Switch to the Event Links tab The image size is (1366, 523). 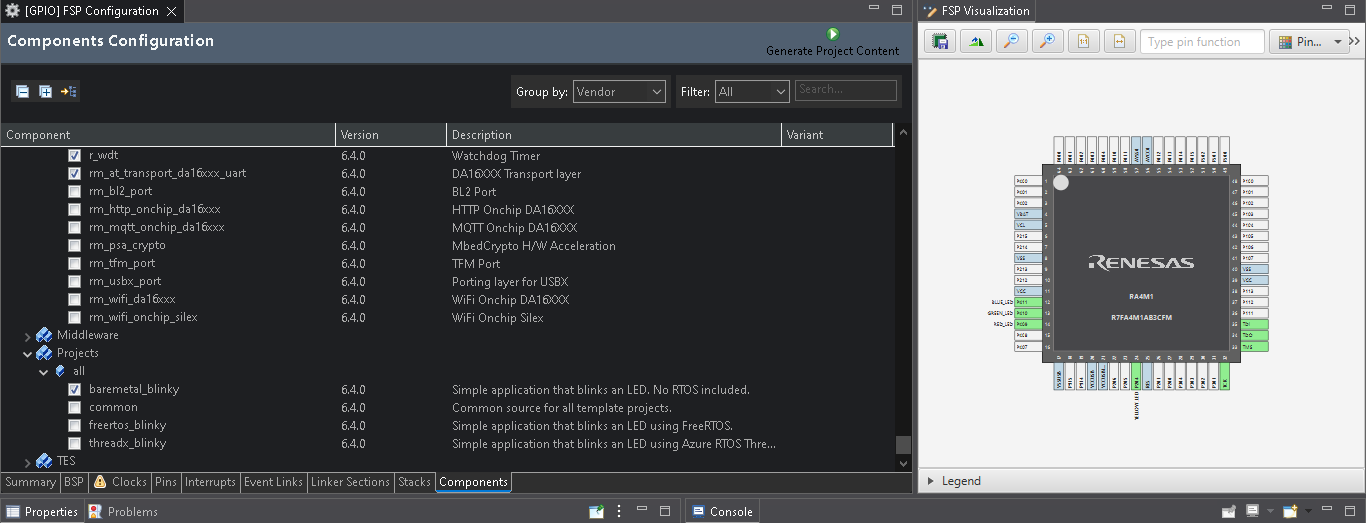(x=274, y=482)
